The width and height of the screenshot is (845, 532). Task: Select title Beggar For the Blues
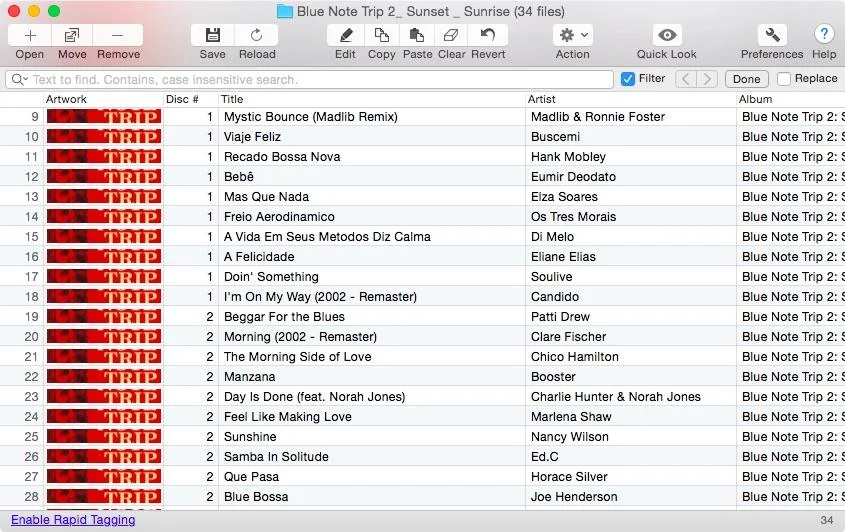(x=284, y=317)
